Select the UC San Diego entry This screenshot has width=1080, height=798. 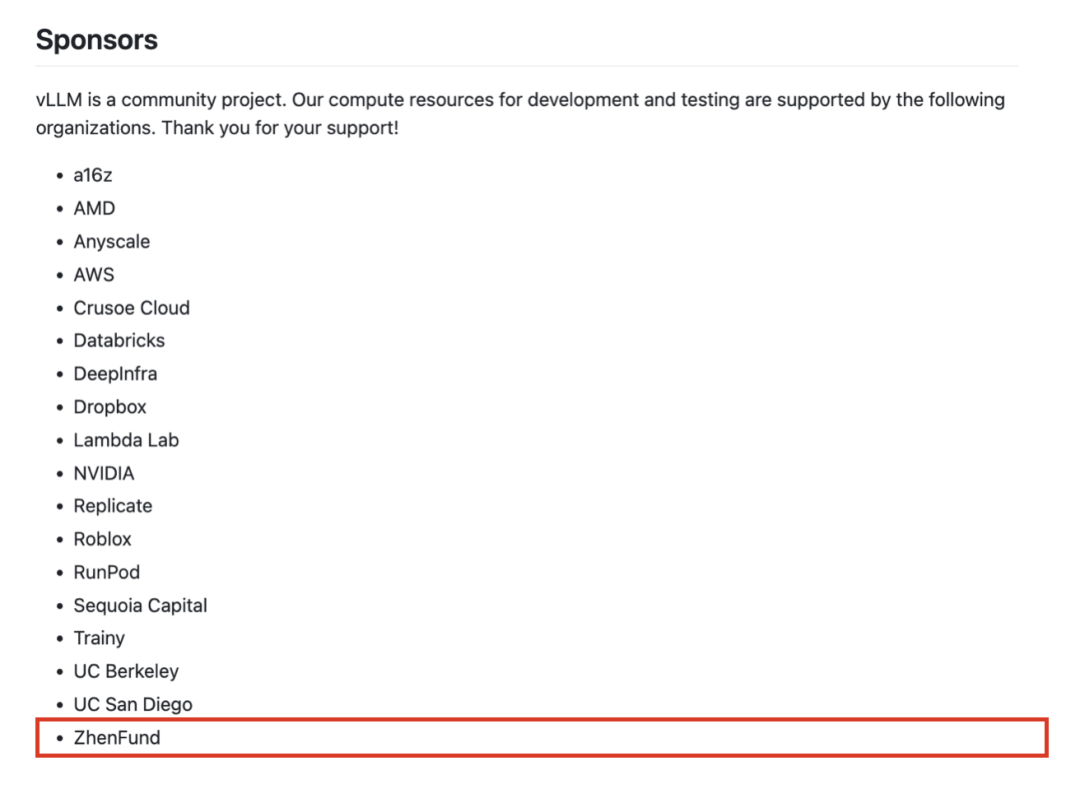click(x=133, y=704)
